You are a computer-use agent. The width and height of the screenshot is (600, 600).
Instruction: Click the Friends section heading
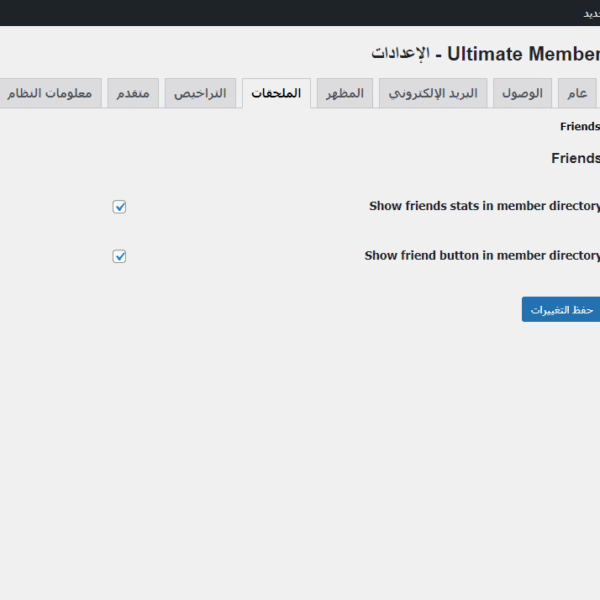(x=576, y=158)
